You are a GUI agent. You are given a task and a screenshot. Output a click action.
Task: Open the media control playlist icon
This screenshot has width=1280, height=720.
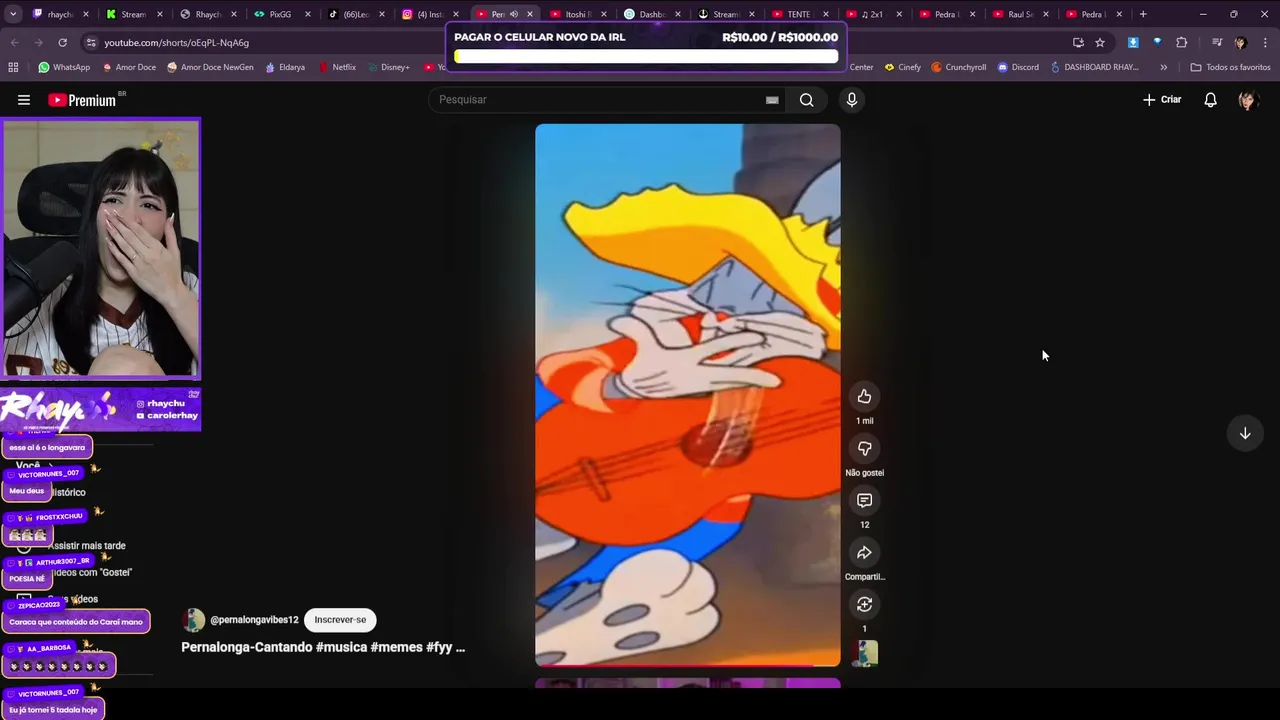point(1217,43)
